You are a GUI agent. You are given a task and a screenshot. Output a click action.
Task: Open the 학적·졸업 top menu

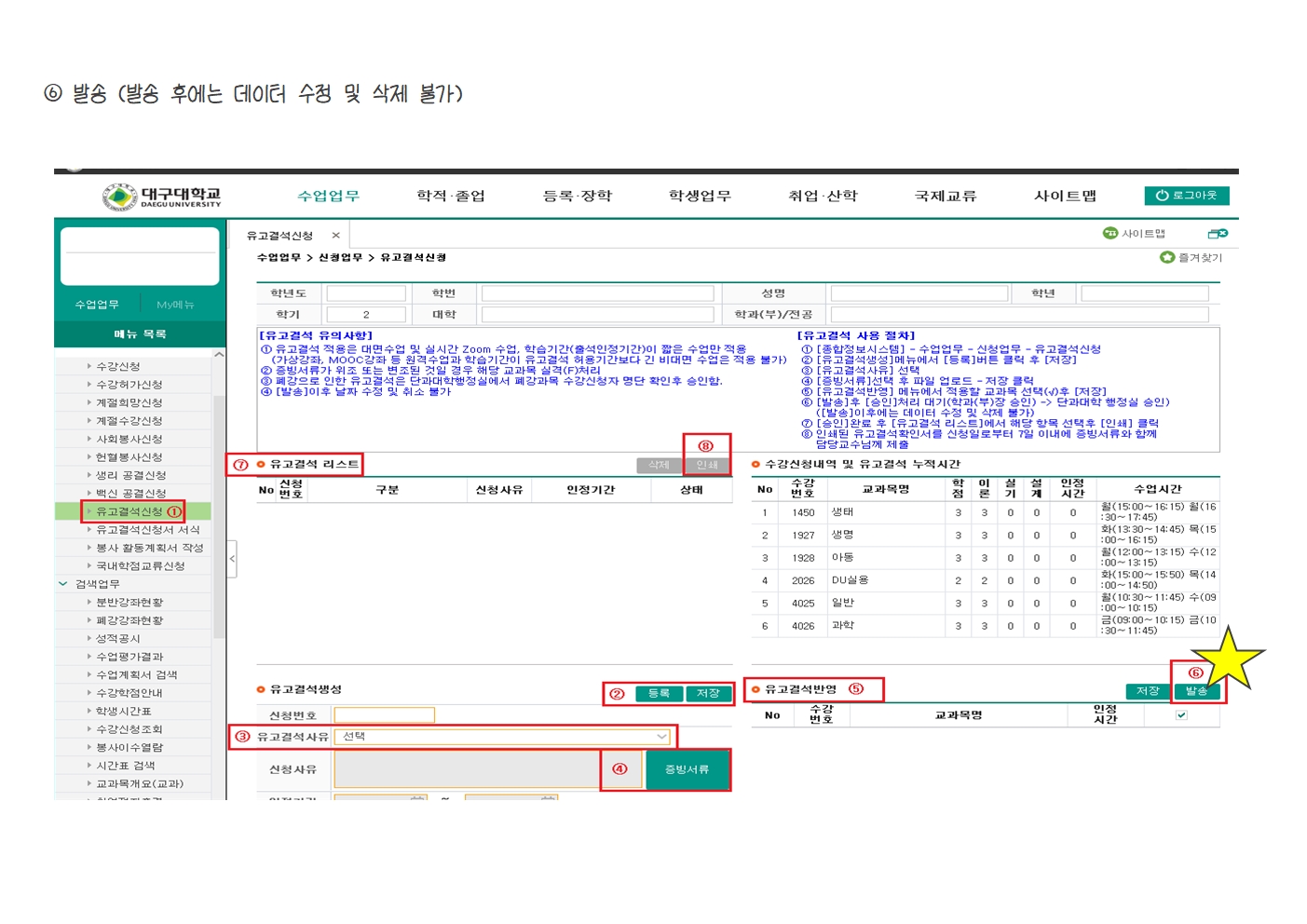click(x=450, y=196)
